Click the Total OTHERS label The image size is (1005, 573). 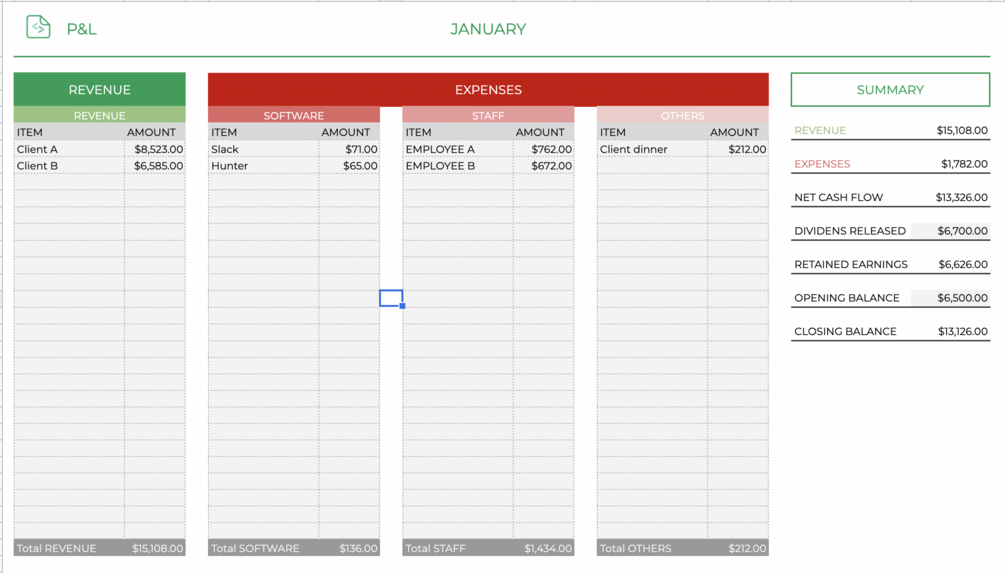[636, 548]
